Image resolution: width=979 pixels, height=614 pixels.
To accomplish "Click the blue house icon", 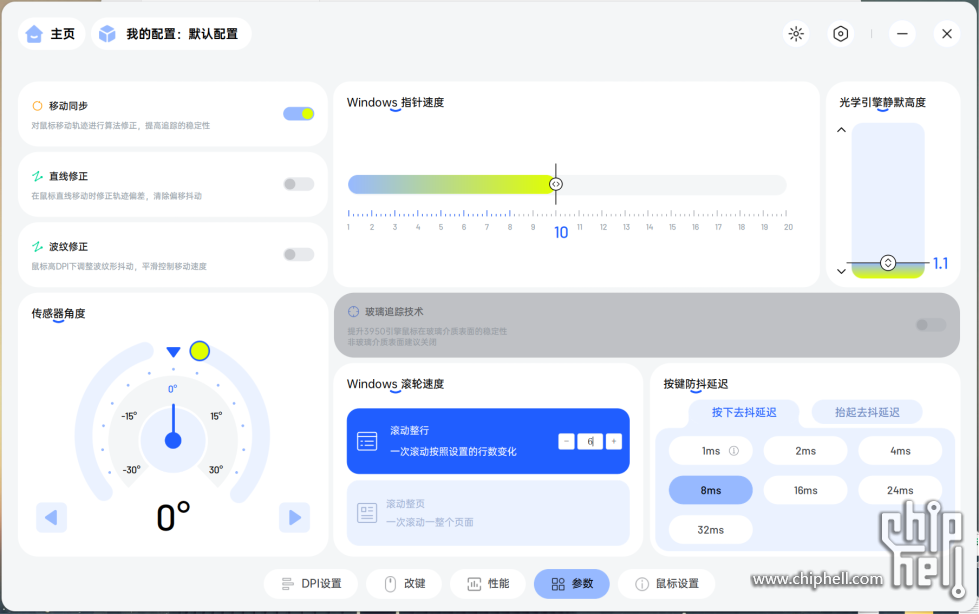I will 34,34.
